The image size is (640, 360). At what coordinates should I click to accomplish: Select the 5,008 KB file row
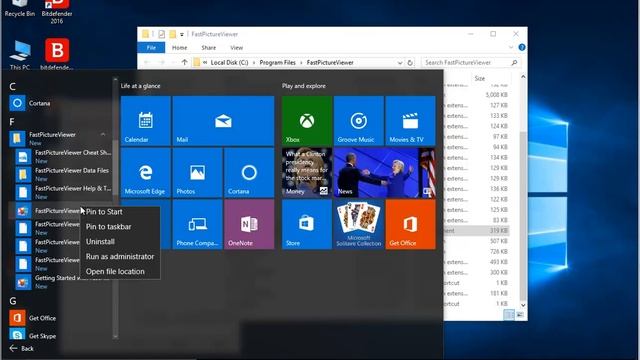tap(477, 95)
